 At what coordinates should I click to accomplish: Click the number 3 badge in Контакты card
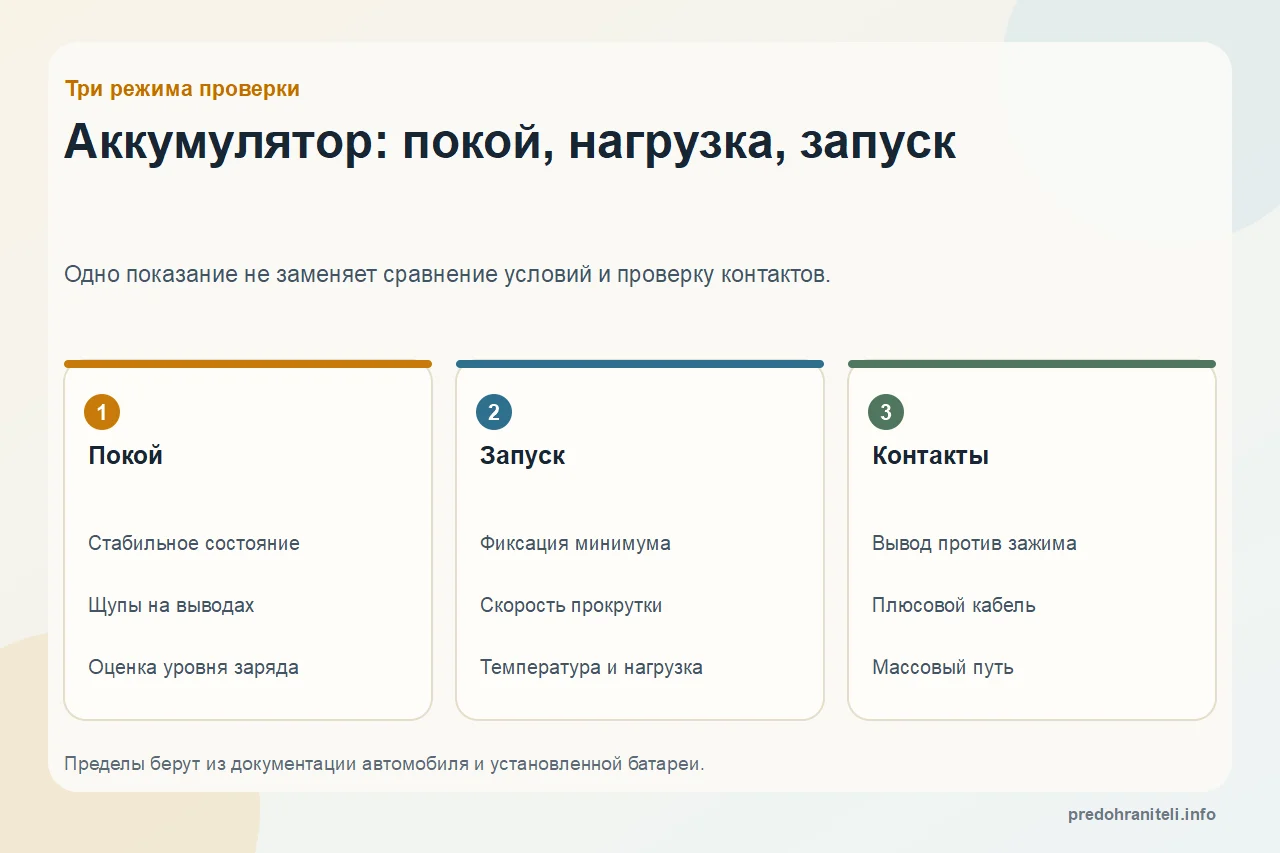click(886, 412)
